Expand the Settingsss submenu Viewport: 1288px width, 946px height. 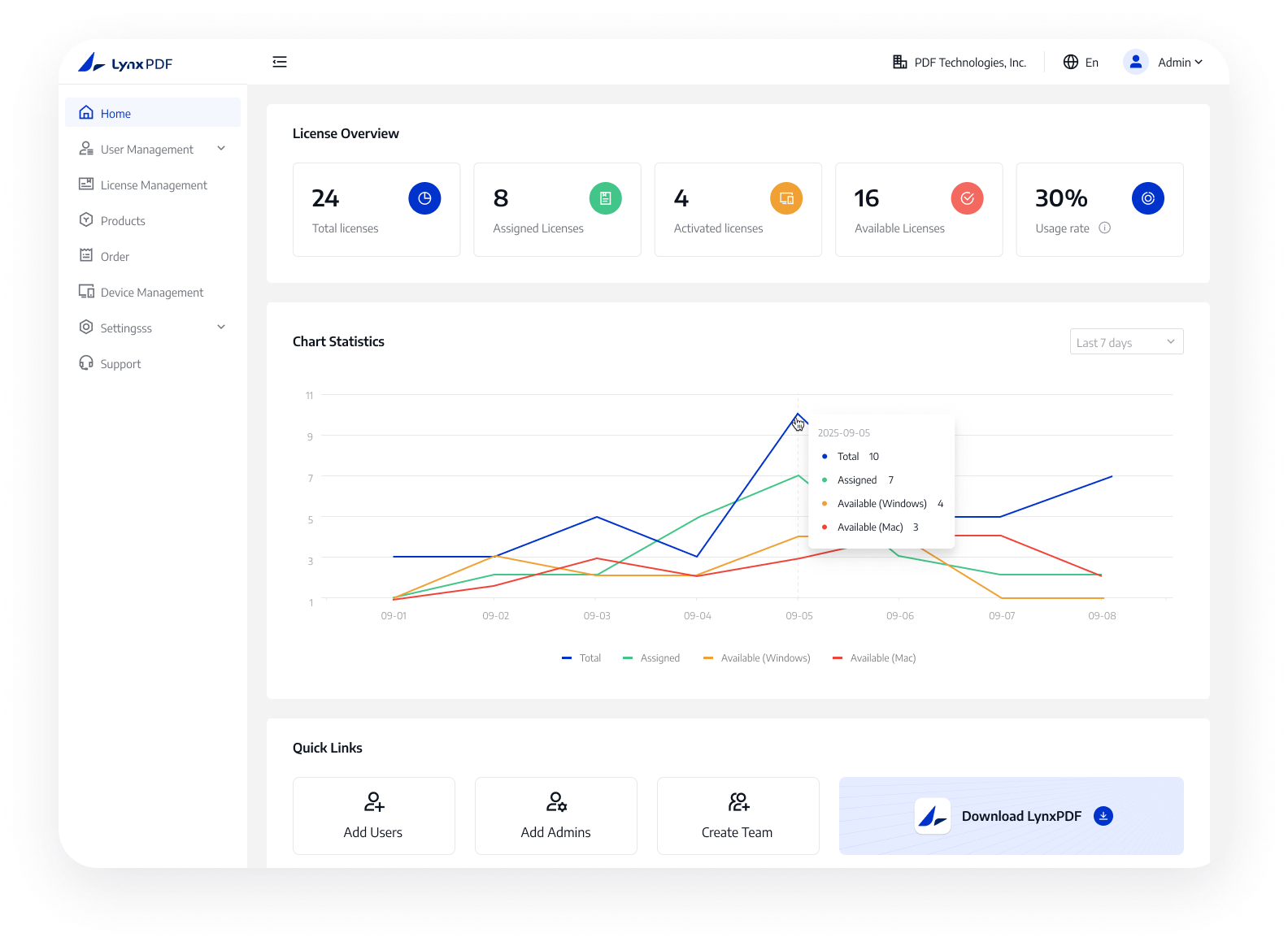(x=221, y=328)
